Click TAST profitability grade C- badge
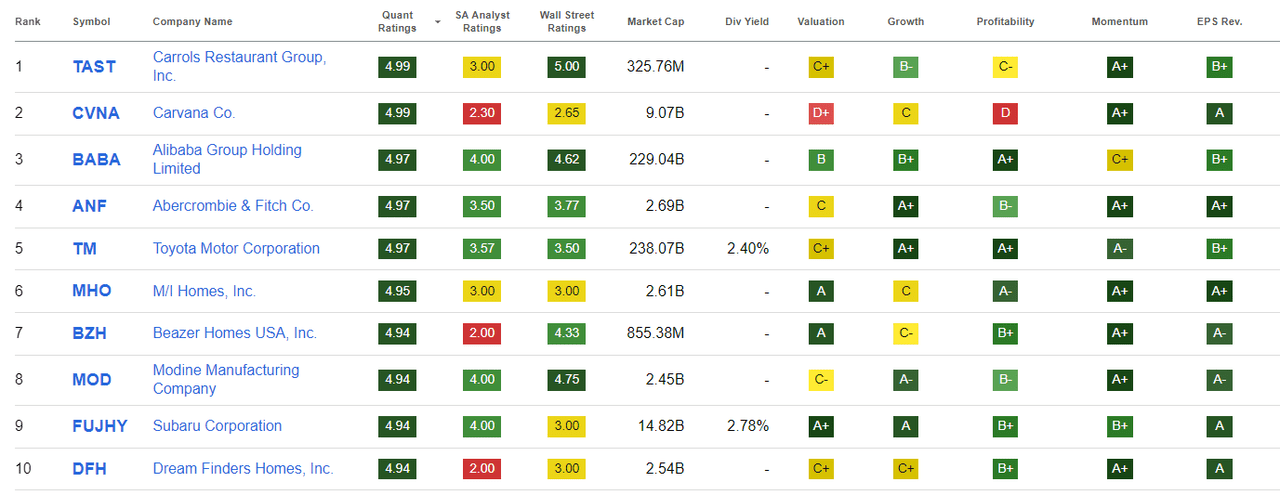Image resolution: width=1280 pixels, height=495 pixels. tap(1006, 67)
